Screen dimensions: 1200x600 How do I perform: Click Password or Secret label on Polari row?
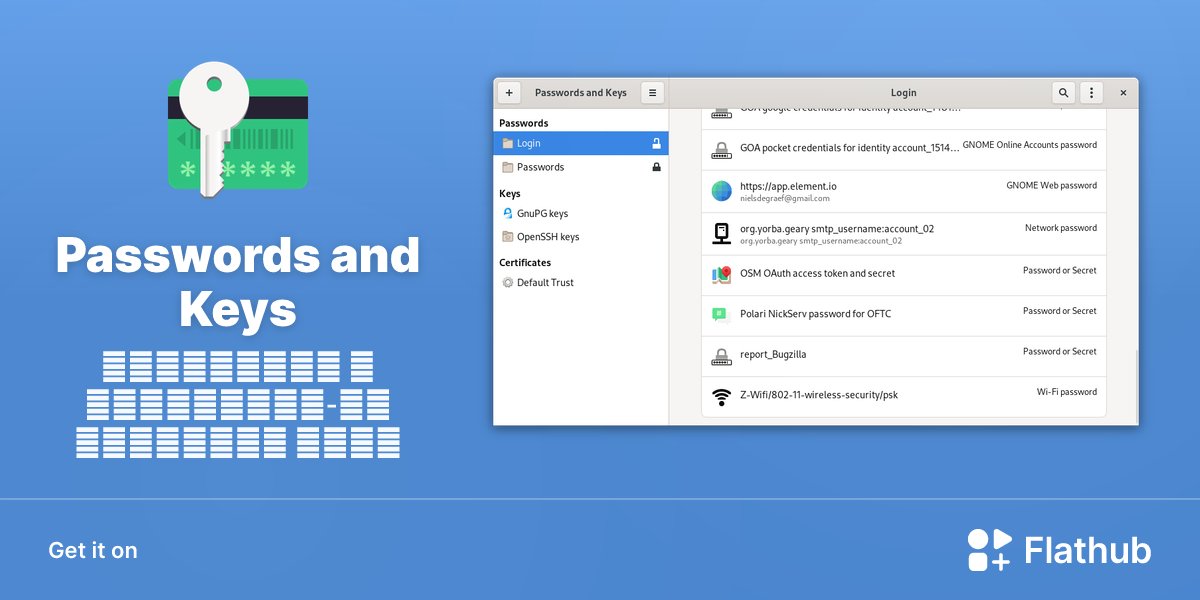(1060, 311)
